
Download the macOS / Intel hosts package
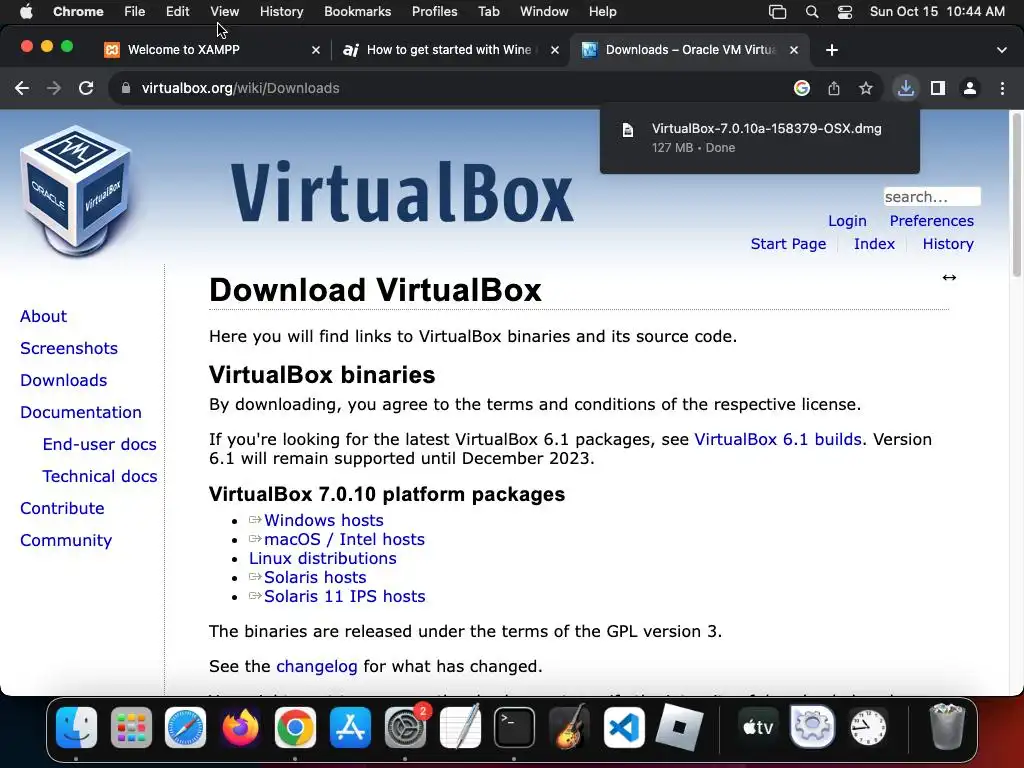(344, 539)
